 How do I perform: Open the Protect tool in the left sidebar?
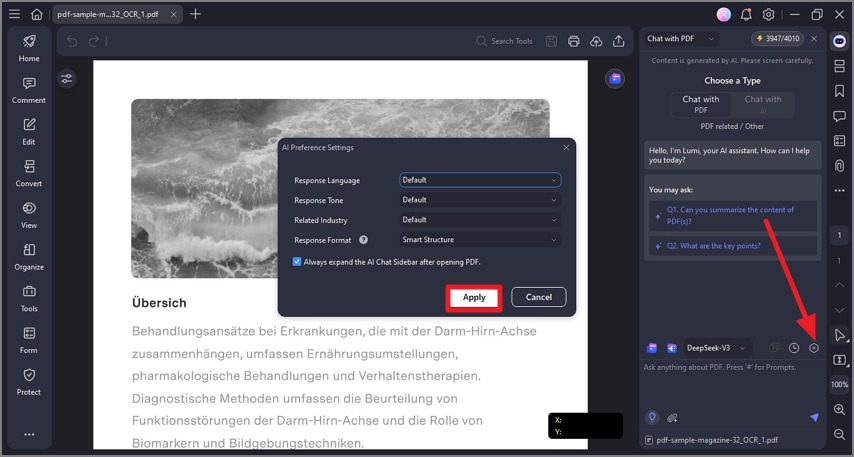click(x=29, y=382)
